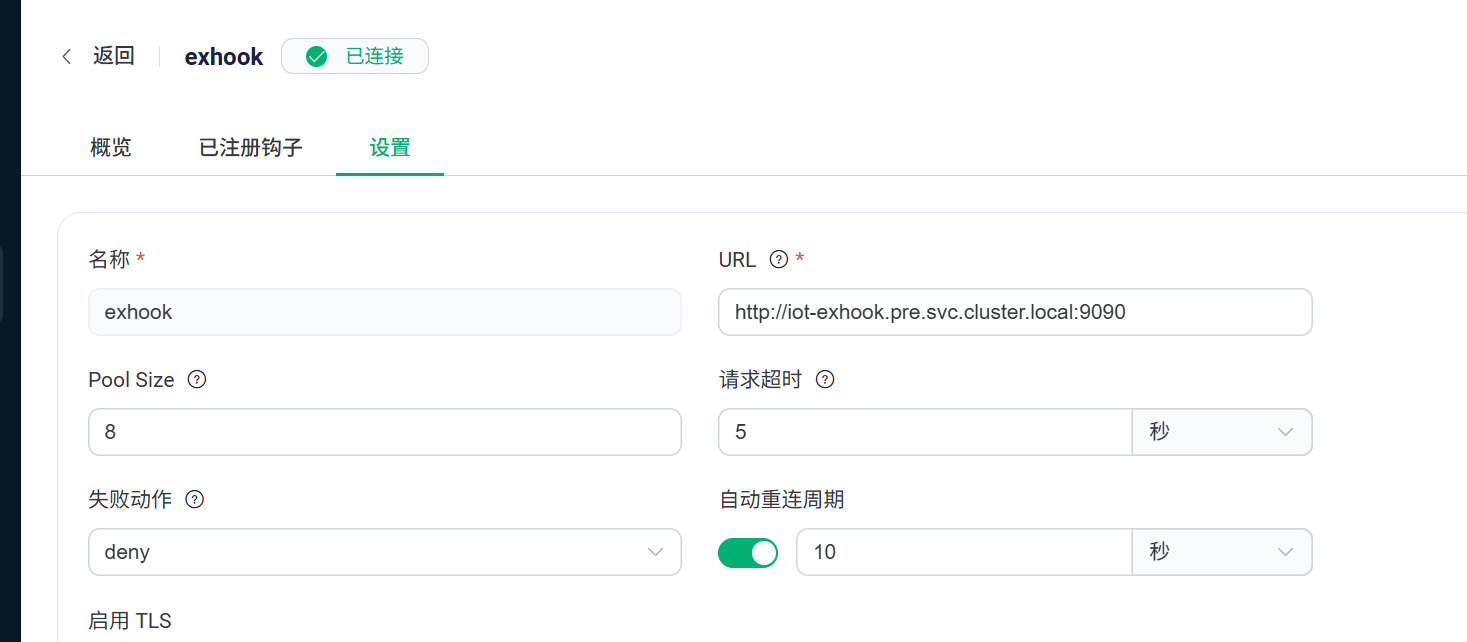Viewport: 1467px width, 642px height.
Task: Switch to the 概览 tab
Action: (x=111, y=148)
